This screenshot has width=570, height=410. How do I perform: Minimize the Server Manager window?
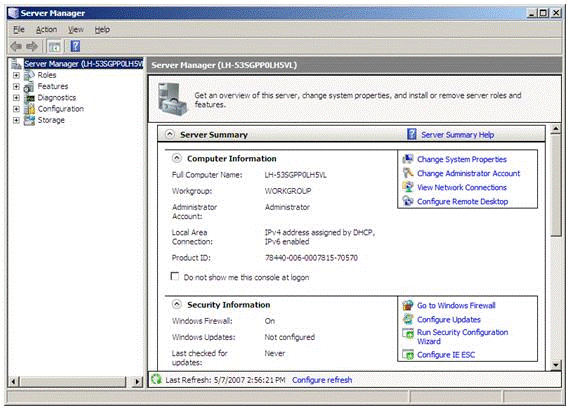532,13
